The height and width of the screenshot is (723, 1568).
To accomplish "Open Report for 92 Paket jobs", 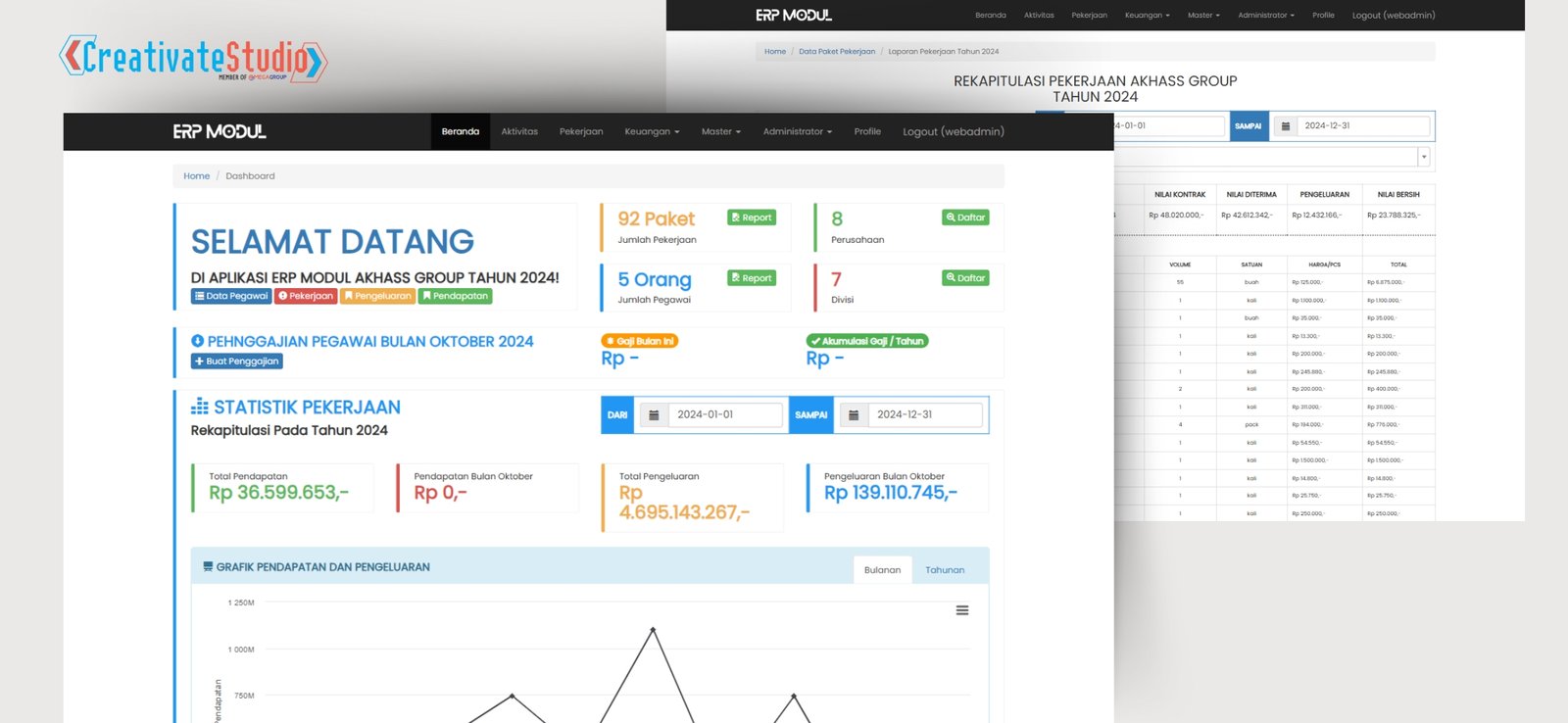I will click(x=752, y=217).
